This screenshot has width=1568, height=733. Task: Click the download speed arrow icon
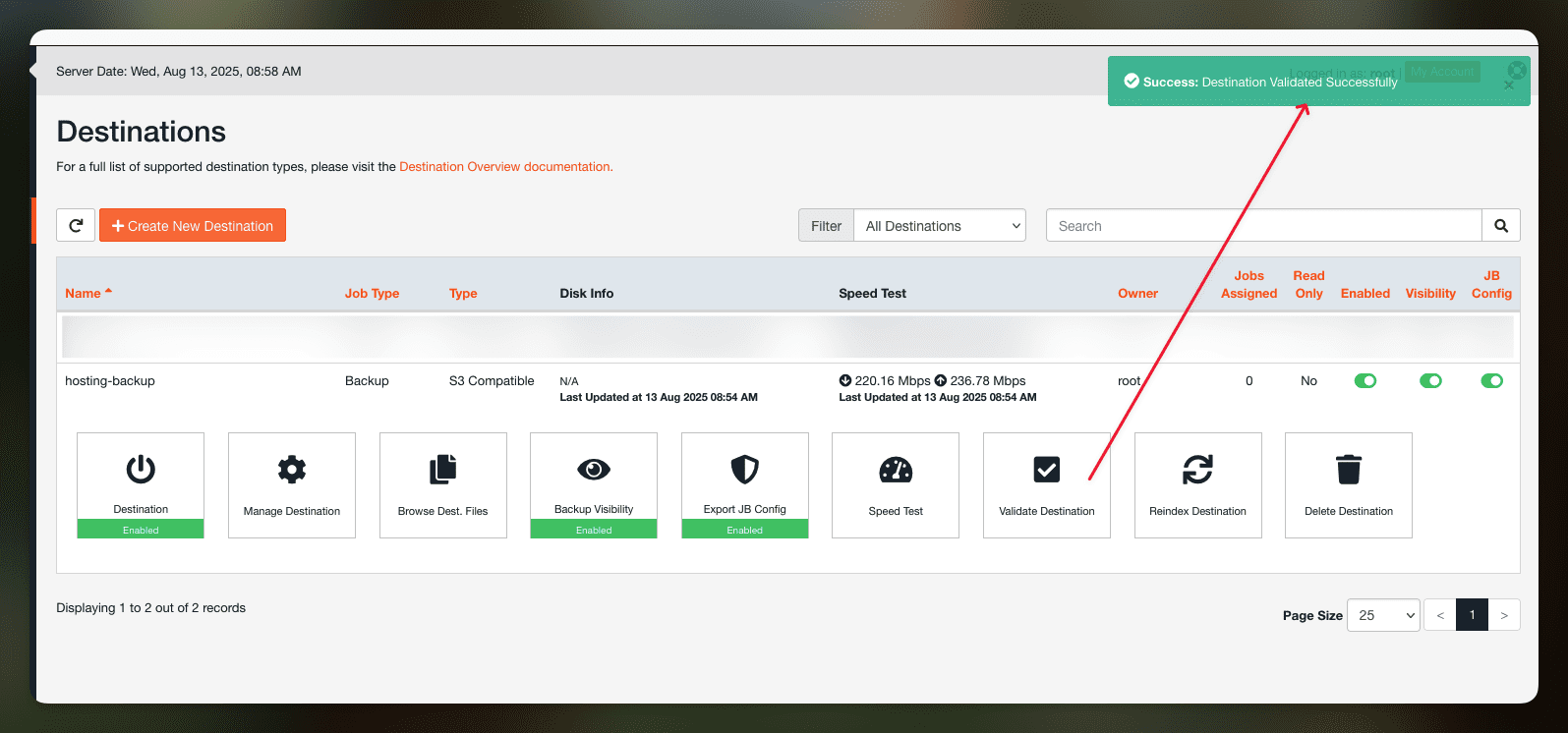coord(844,380)
